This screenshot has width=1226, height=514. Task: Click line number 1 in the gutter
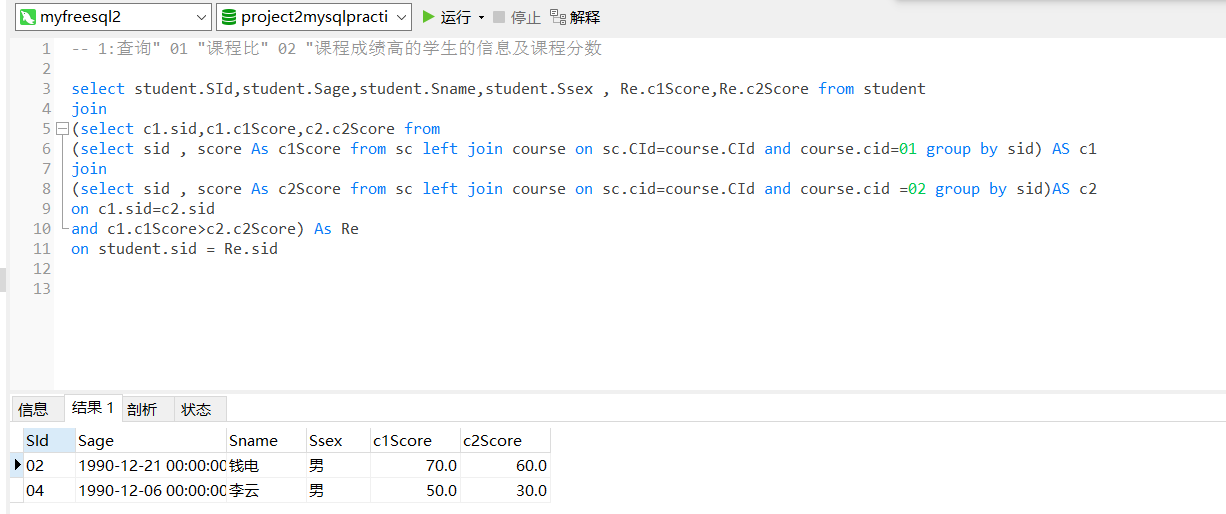coord(46,49)
